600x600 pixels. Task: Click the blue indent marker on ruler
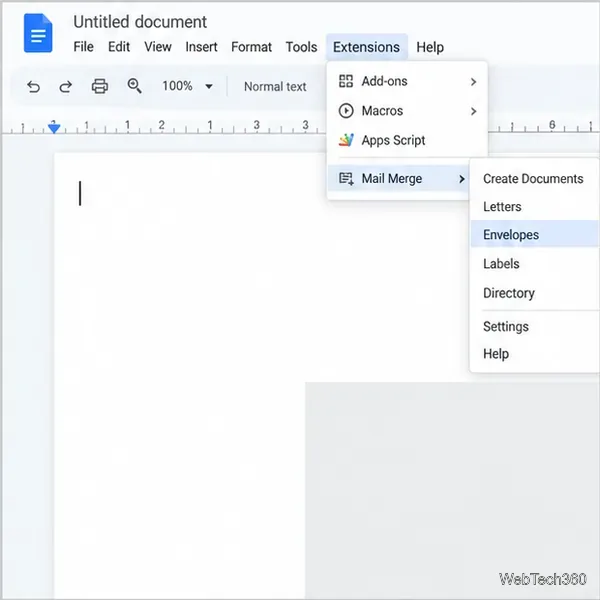(54, 127)
